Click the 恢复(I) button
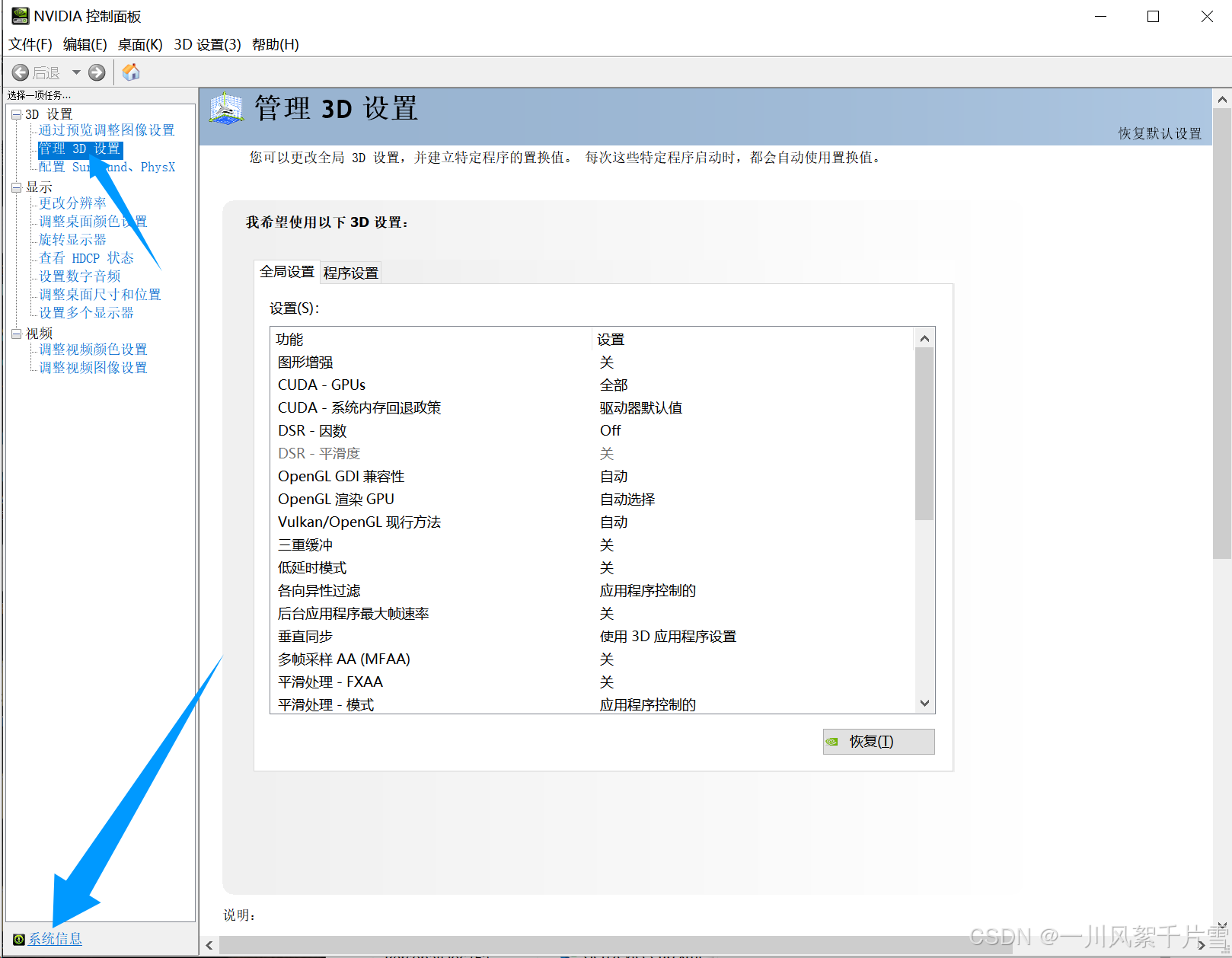 tap(879, 742)
